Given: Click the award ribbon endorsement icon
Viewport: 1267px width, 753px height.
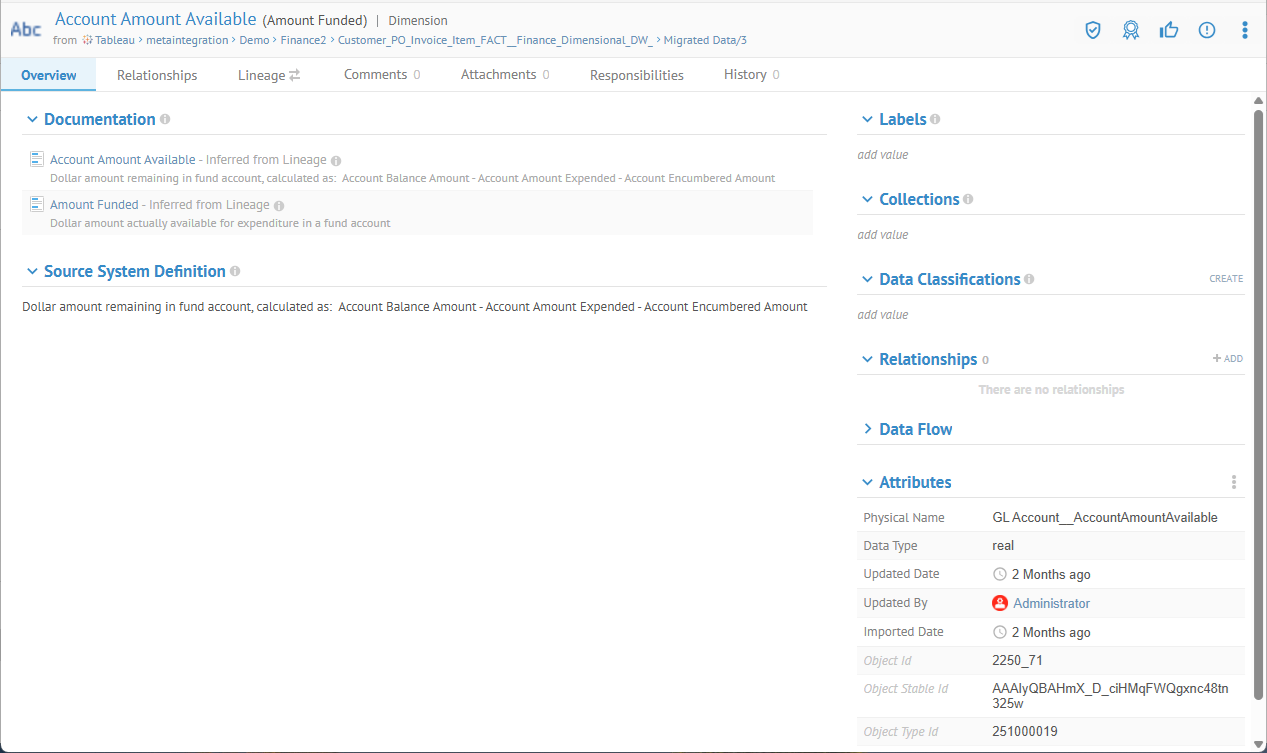Looking at the screenshot, I should pyautogui.click(x=1131, y=30).
